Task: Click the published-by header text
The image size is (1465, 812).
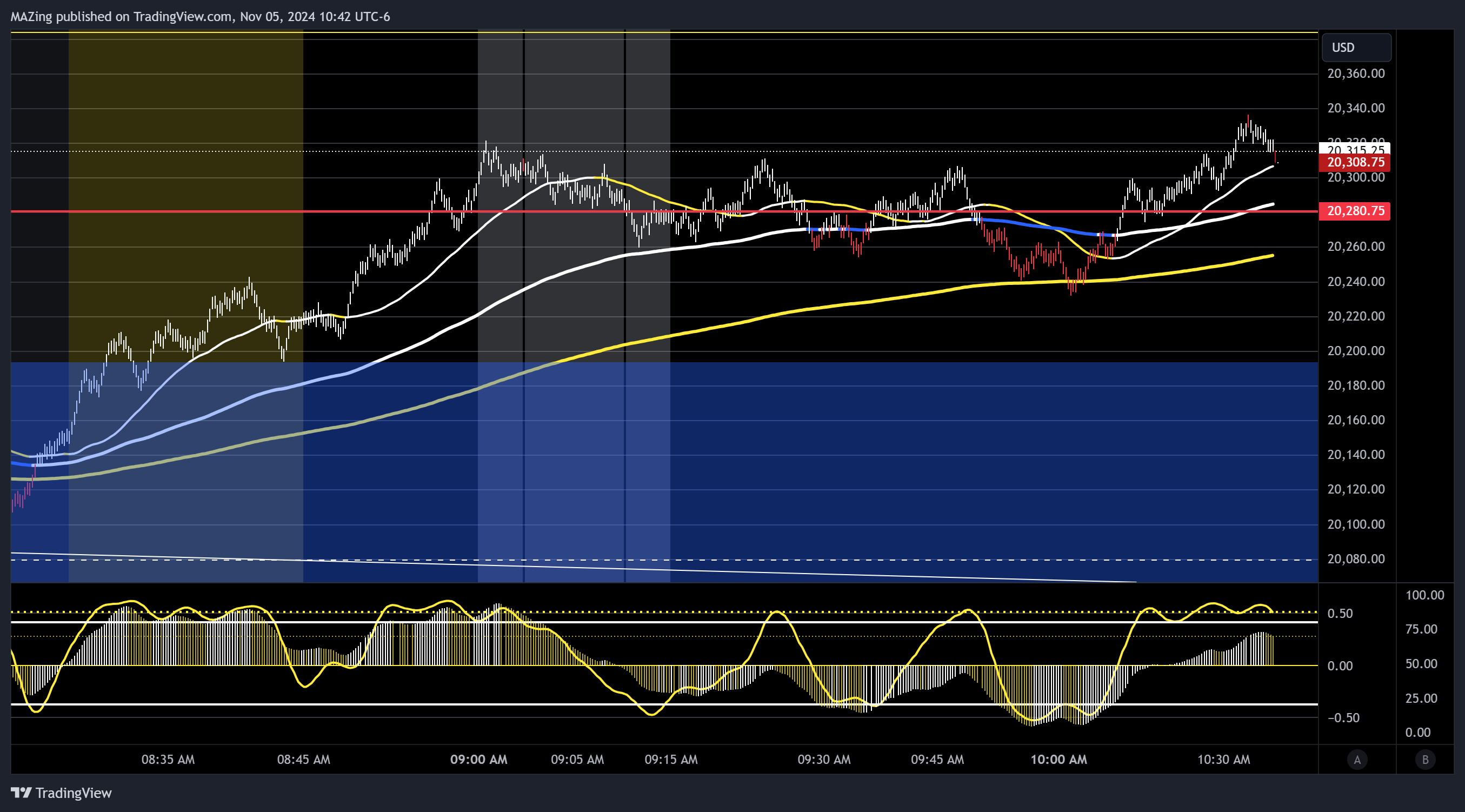Action: pos(200,17)
